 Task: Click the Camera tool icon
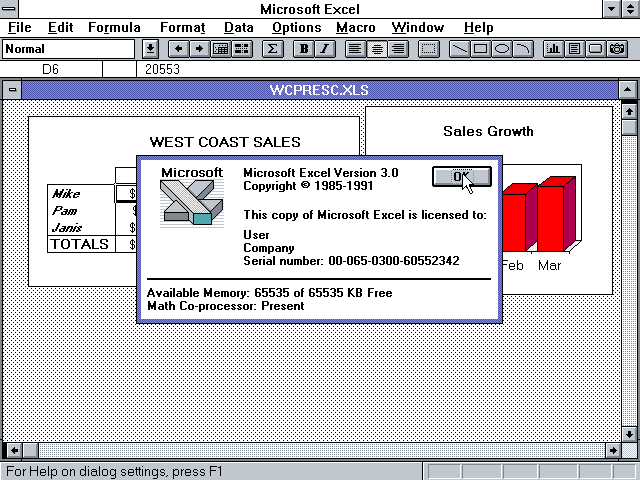tap(617, 49)
